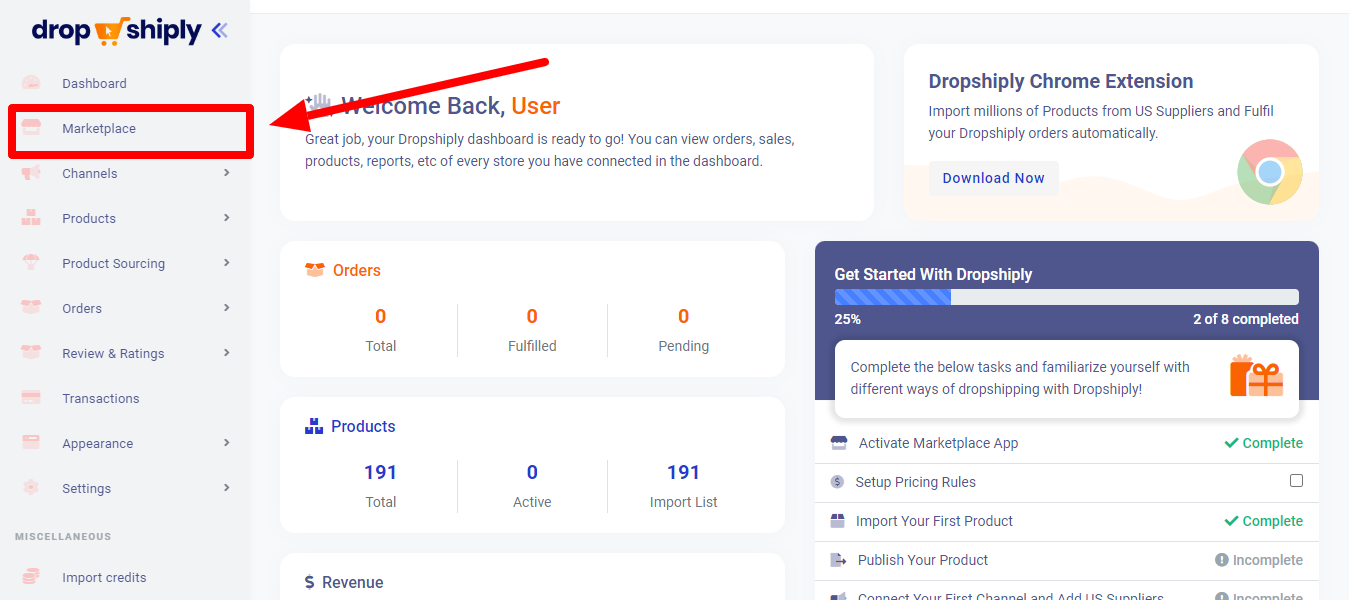Click the Channels megaphone icon
1349x600 pixels.
point(31,173)
